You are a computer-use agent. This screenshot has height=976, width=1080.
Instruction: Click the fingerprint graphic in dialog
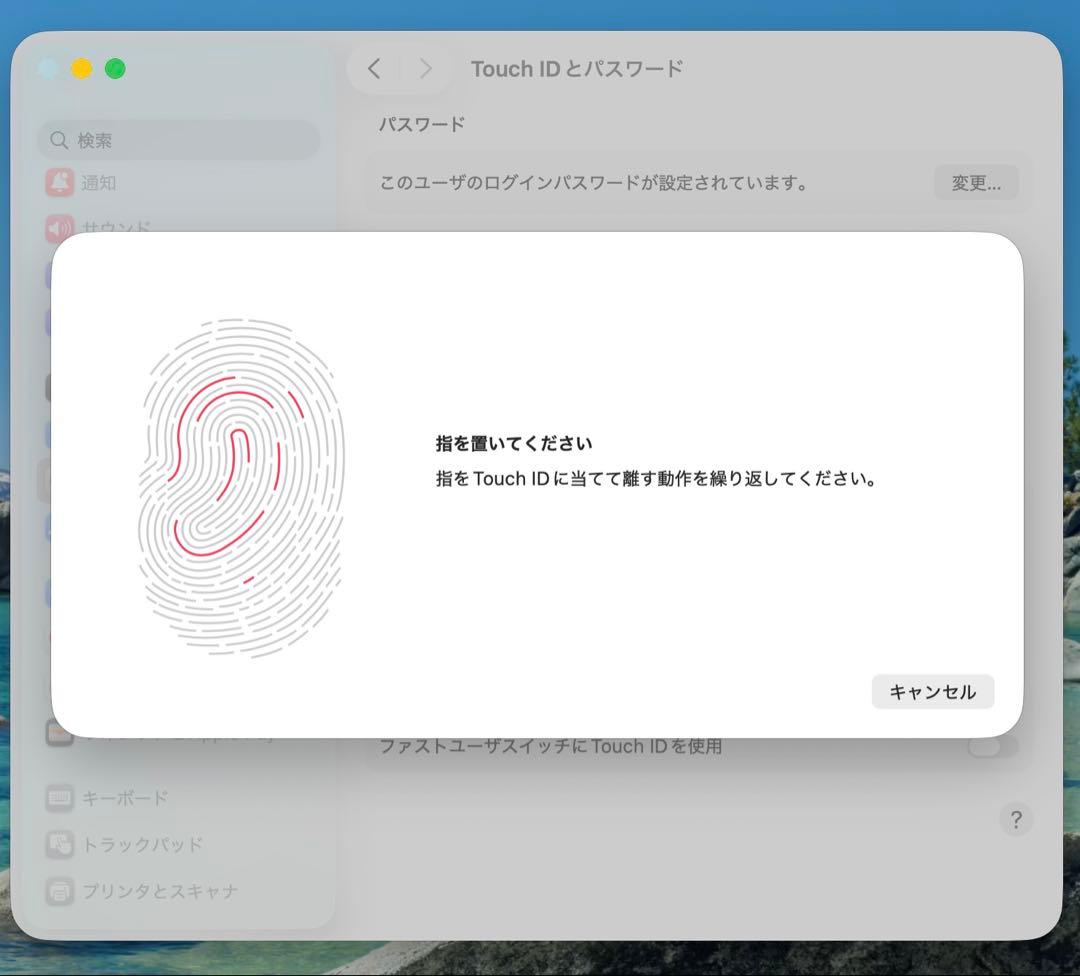(x=241, y=488)
